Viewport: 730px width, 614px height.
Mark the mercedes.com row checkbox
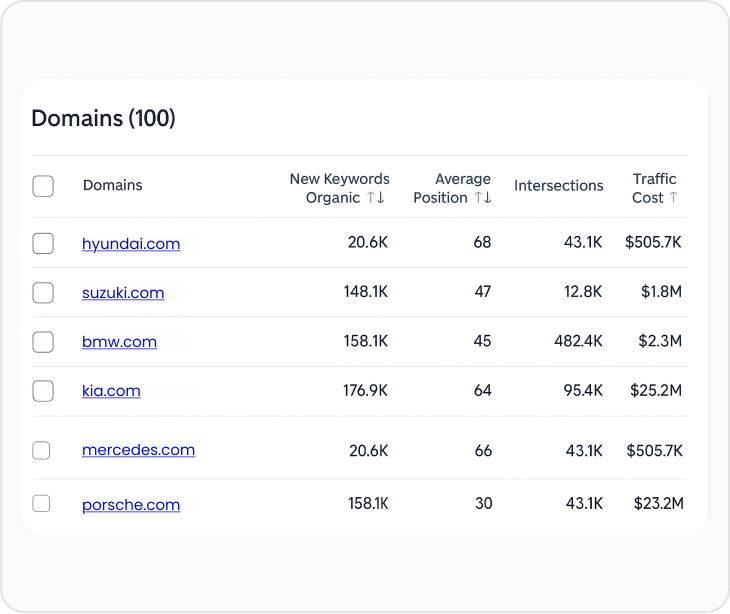point(41,451)
